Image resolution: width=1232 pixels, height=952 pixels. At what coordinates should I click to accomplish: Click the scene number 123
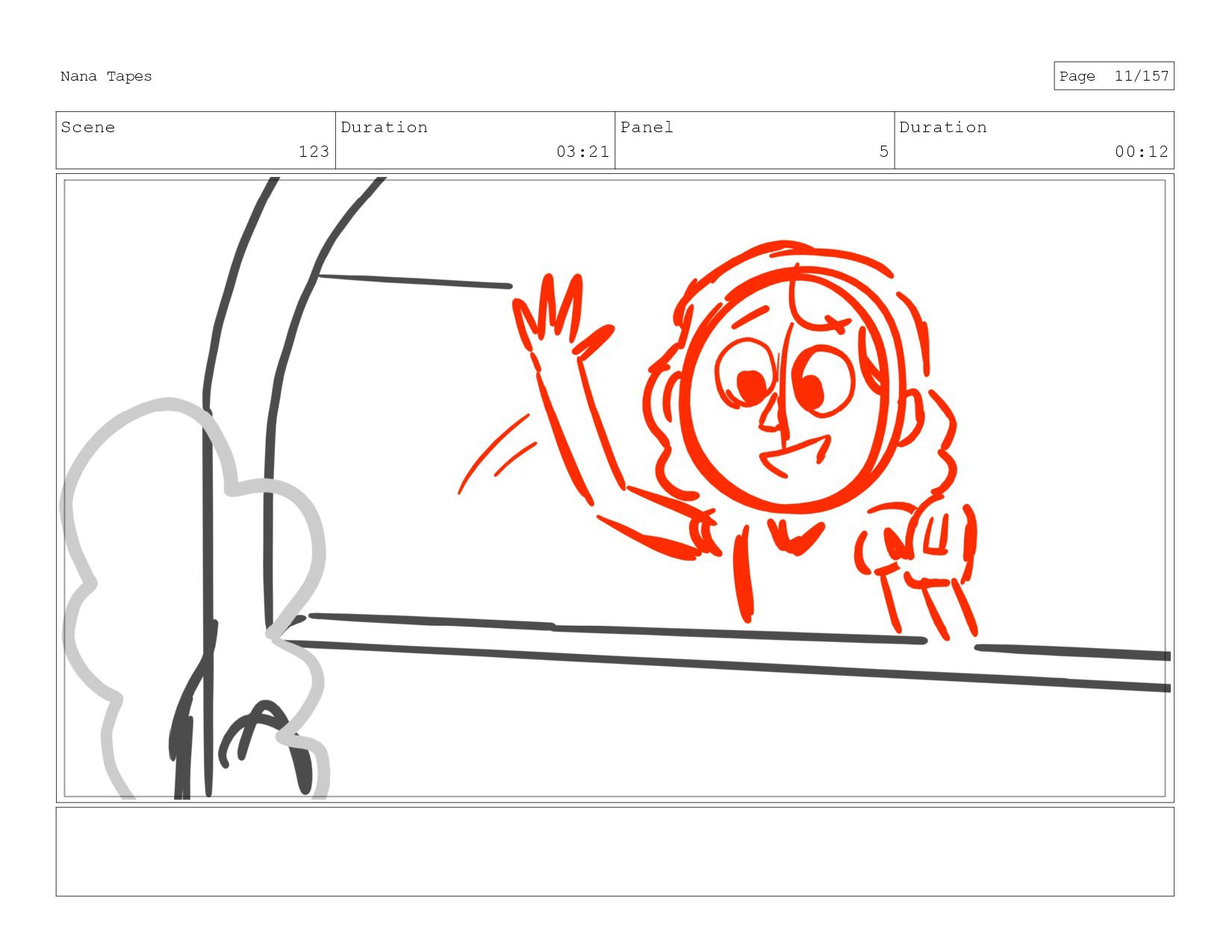coord(314,152)
